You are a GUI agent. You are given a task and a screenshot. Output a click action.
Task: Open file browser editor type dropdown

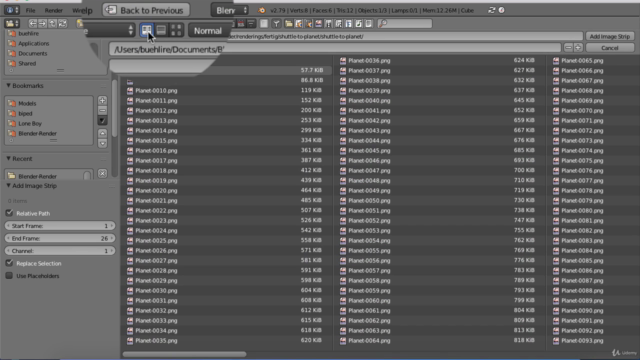click(x=12, y=24)
